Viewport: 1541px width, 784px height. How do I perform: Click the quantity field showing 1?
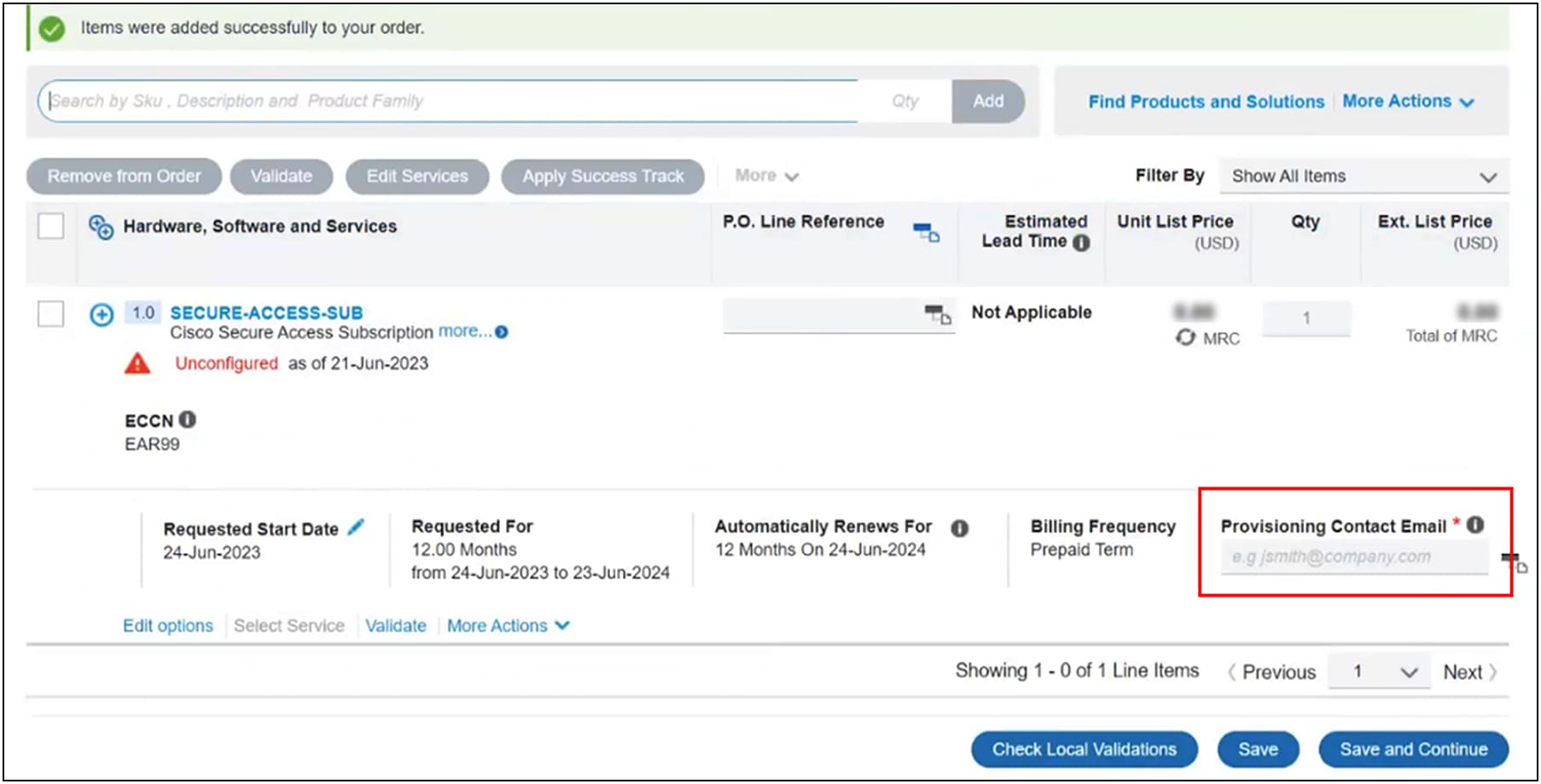1306,318
